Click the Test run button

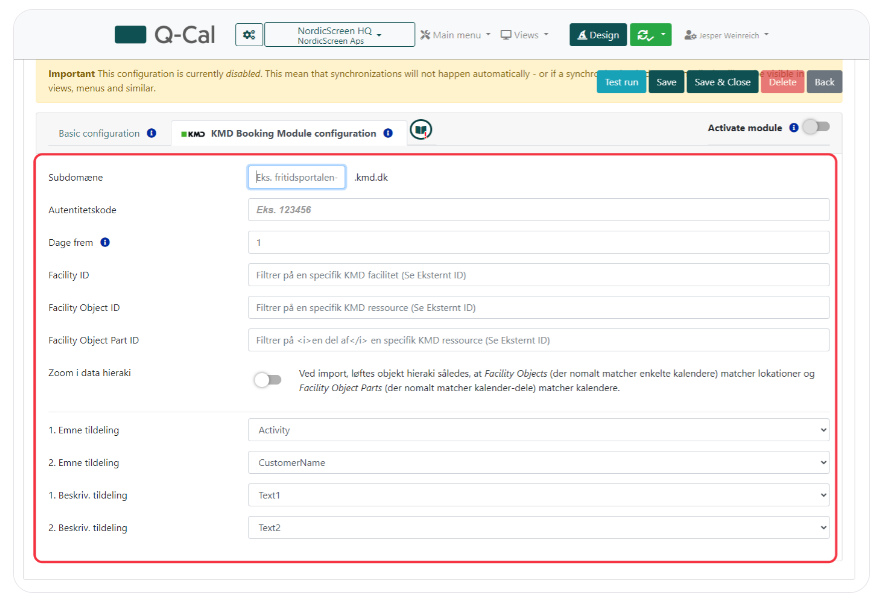pos(621,82)
